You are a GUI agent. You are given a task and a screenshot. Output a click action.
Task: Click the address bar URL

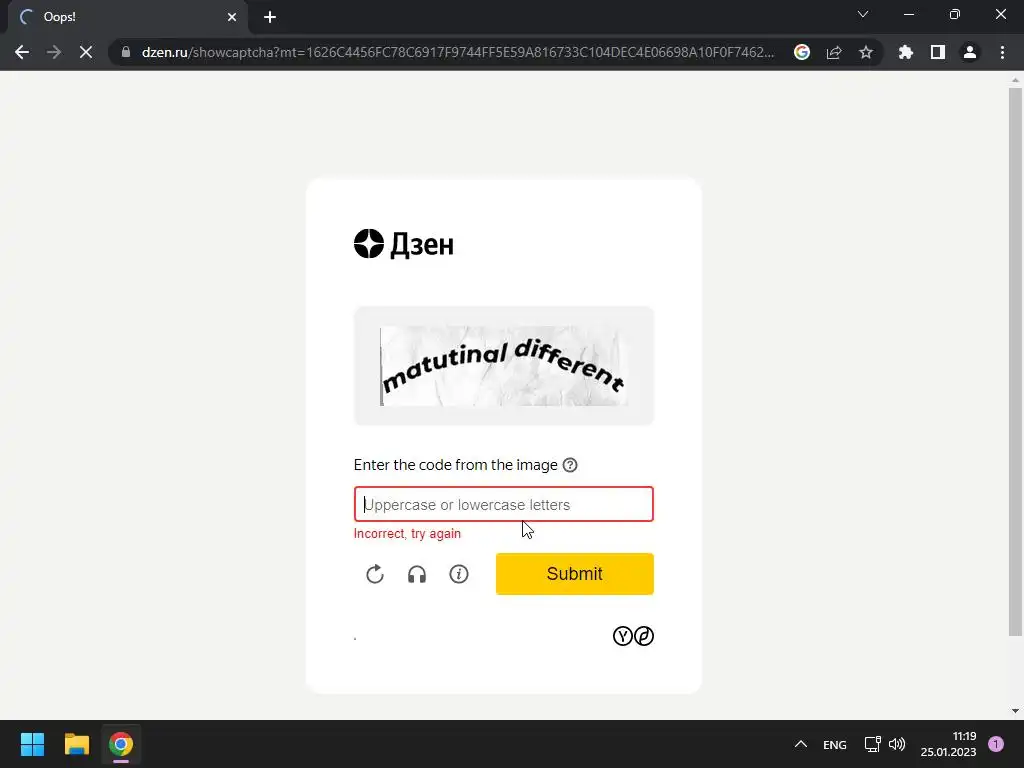point(458,52)
